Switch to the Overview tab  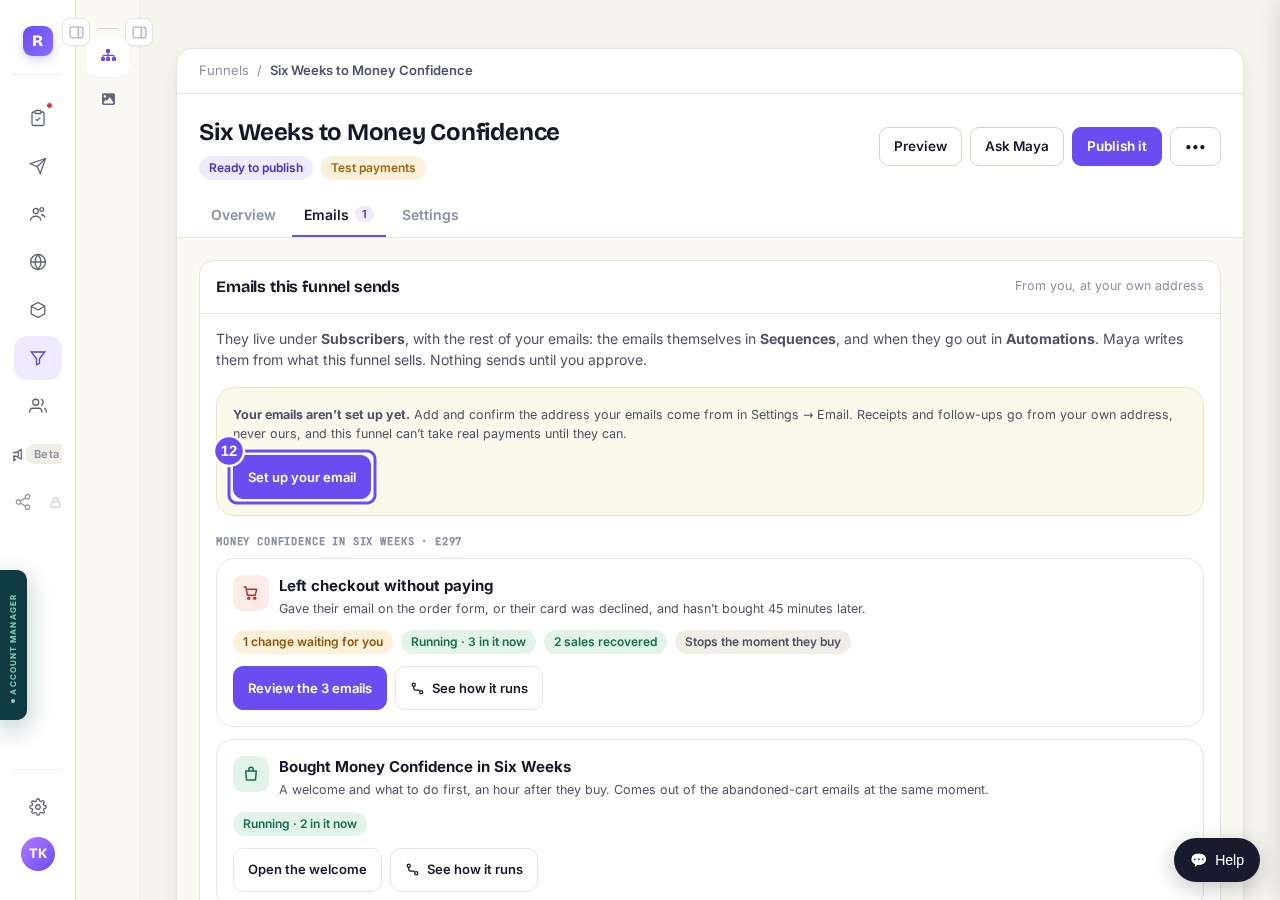pos(243,215)
